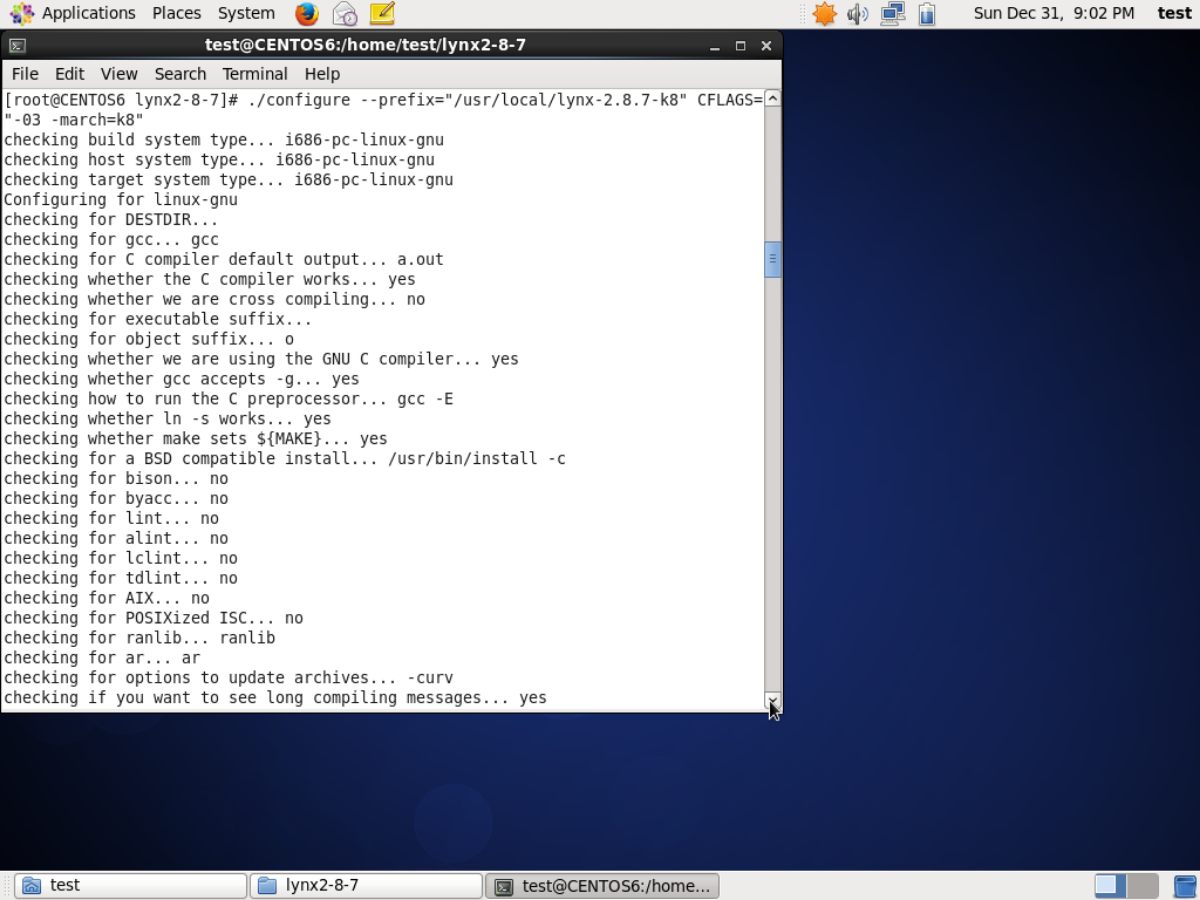Open the Places menu

(x=176, y=13)
